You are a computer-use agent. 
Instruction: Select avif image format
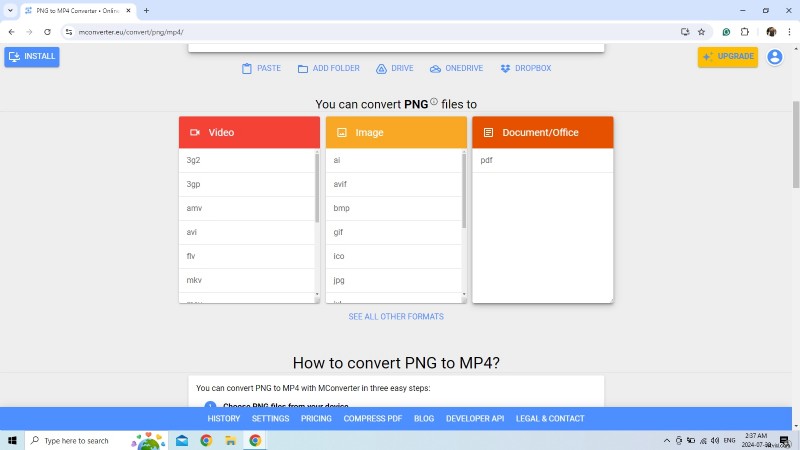394,184
